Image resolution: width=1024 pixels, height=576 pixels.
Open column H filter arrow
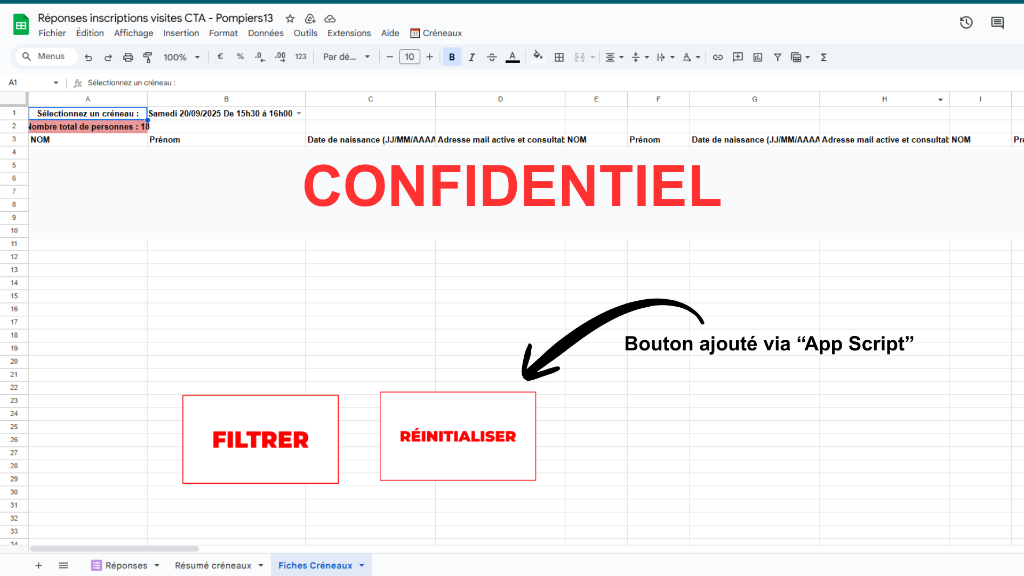(940, 100)
